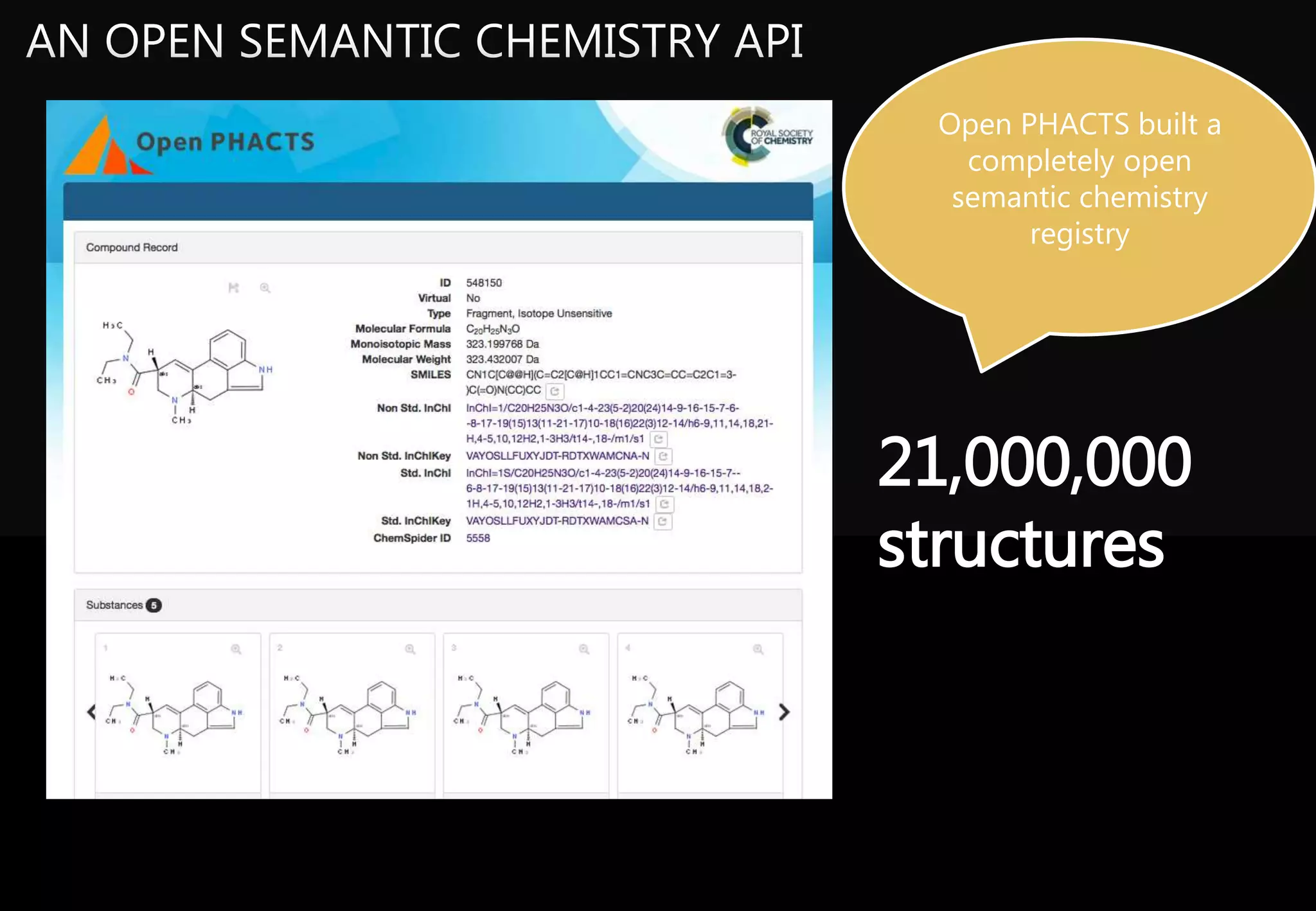This screenshot has height=911, width=1316.
Task: Copy the Non Std. InChI value
Action: pyautogui.click(x=659, y=439)
